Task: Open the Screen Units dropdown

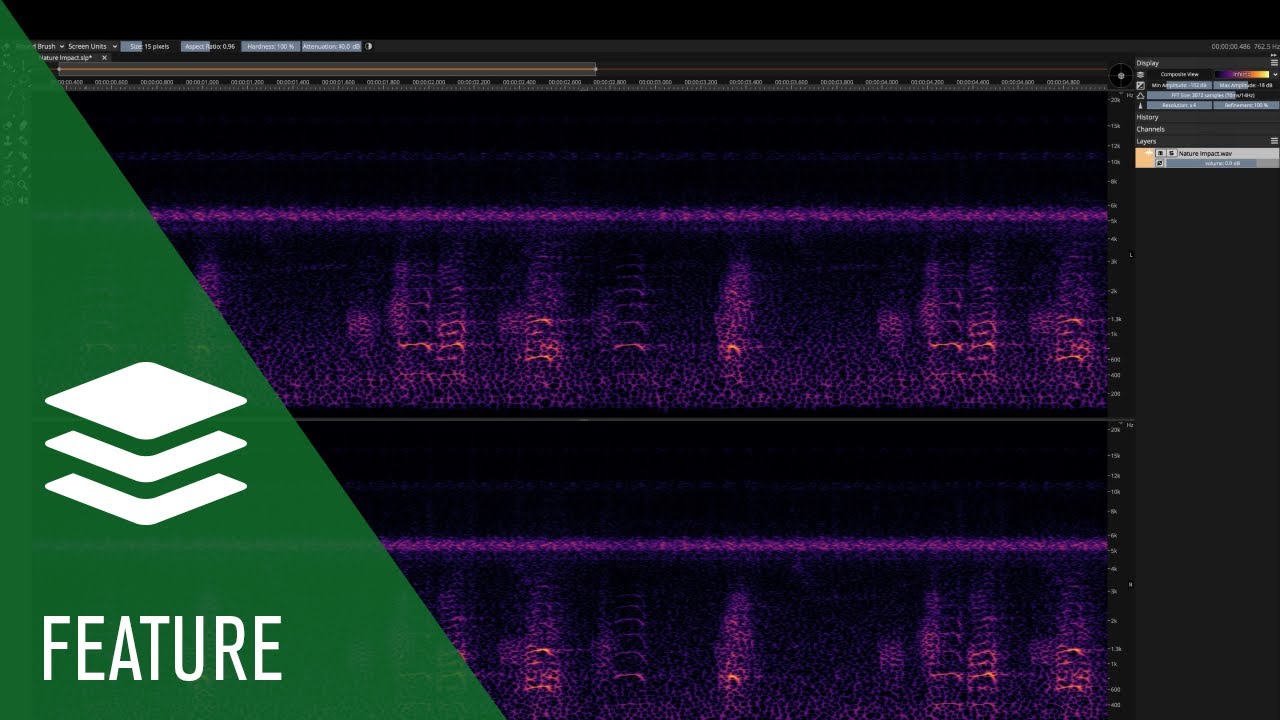Action: 92,46
